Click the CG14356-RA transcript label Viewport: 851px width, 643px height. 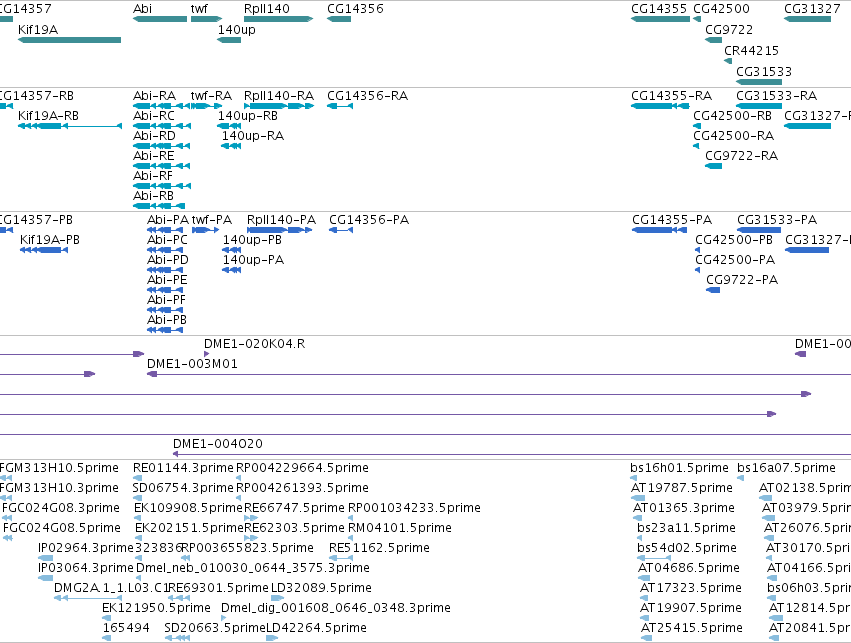tap(367, 96)
